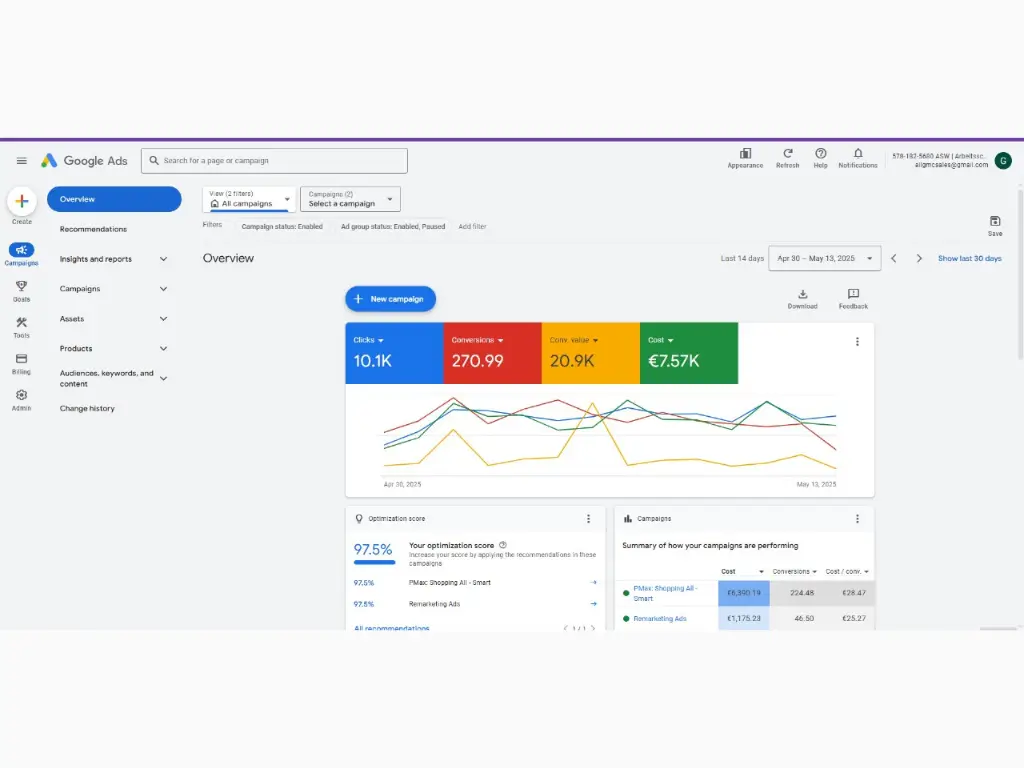The width and height of the screenshot is (1024, 768).
Task: Click the bar chart icon in Campaigns card header
Action: (628, 519)
